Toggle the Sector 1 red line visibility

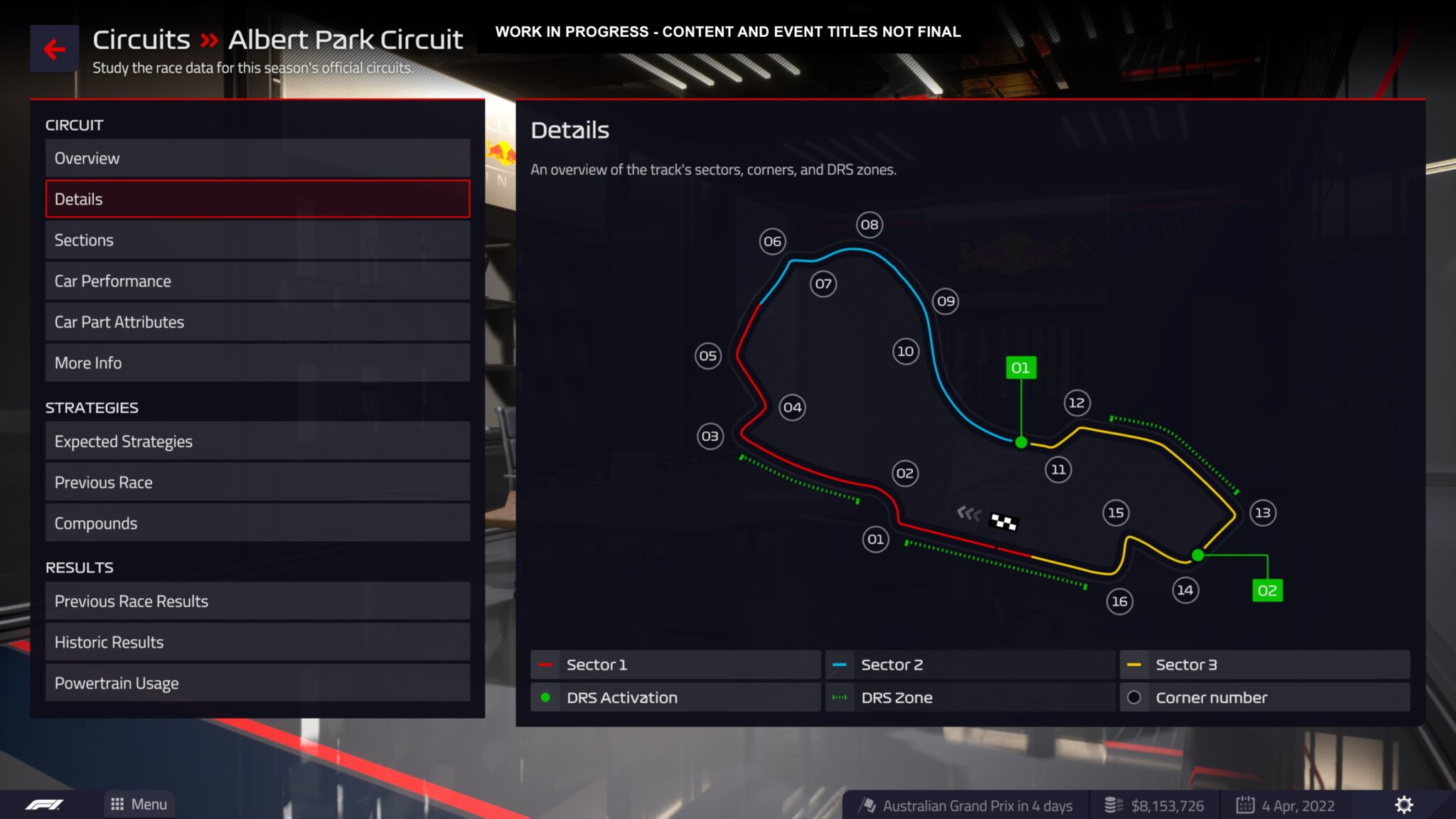pos(674,664)
